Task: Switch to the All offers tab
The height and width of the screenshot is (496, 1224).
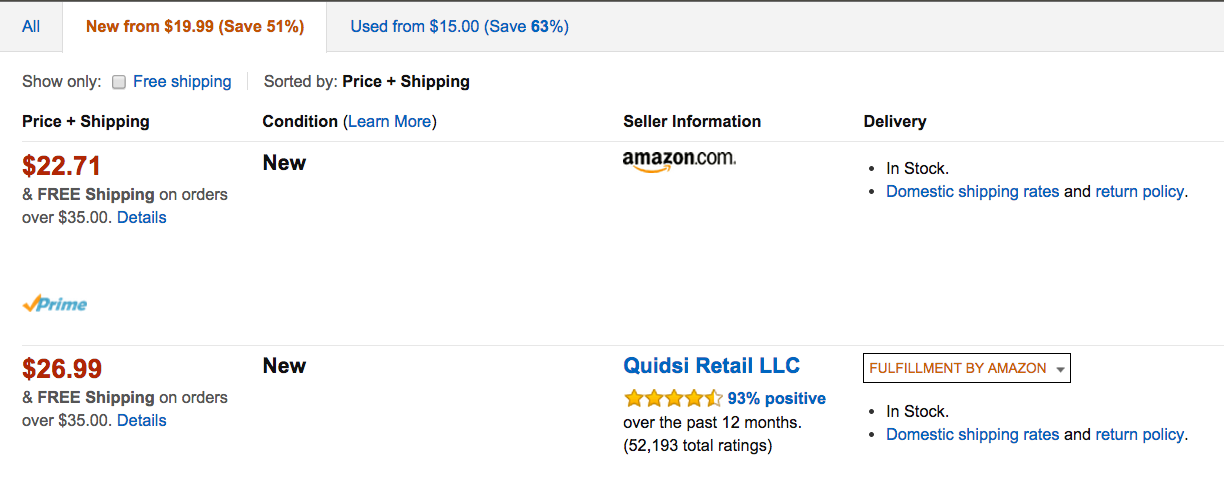Action: coord(31,27)
